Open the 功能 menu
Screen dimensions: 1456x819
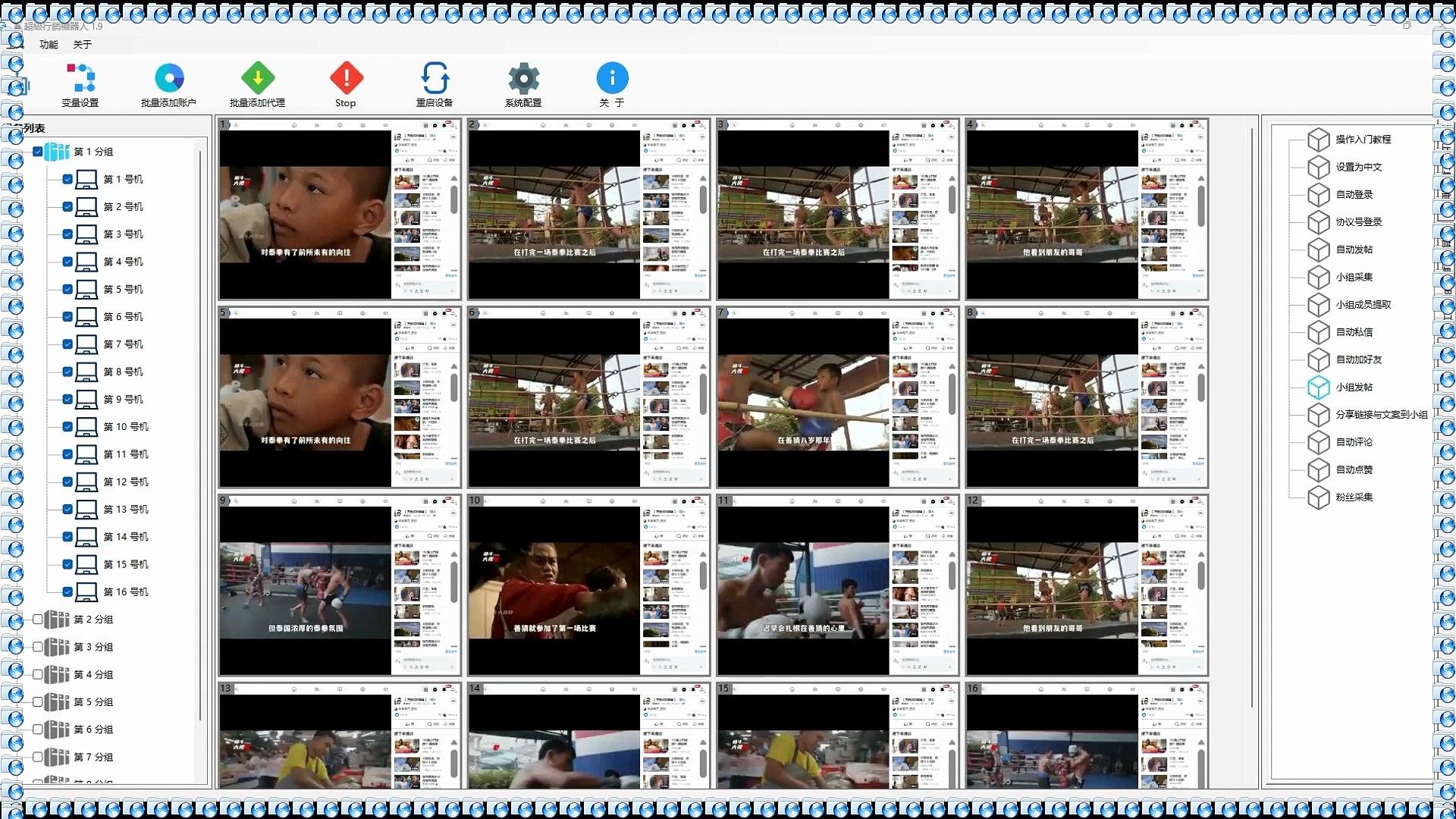(x=49, y=45)
